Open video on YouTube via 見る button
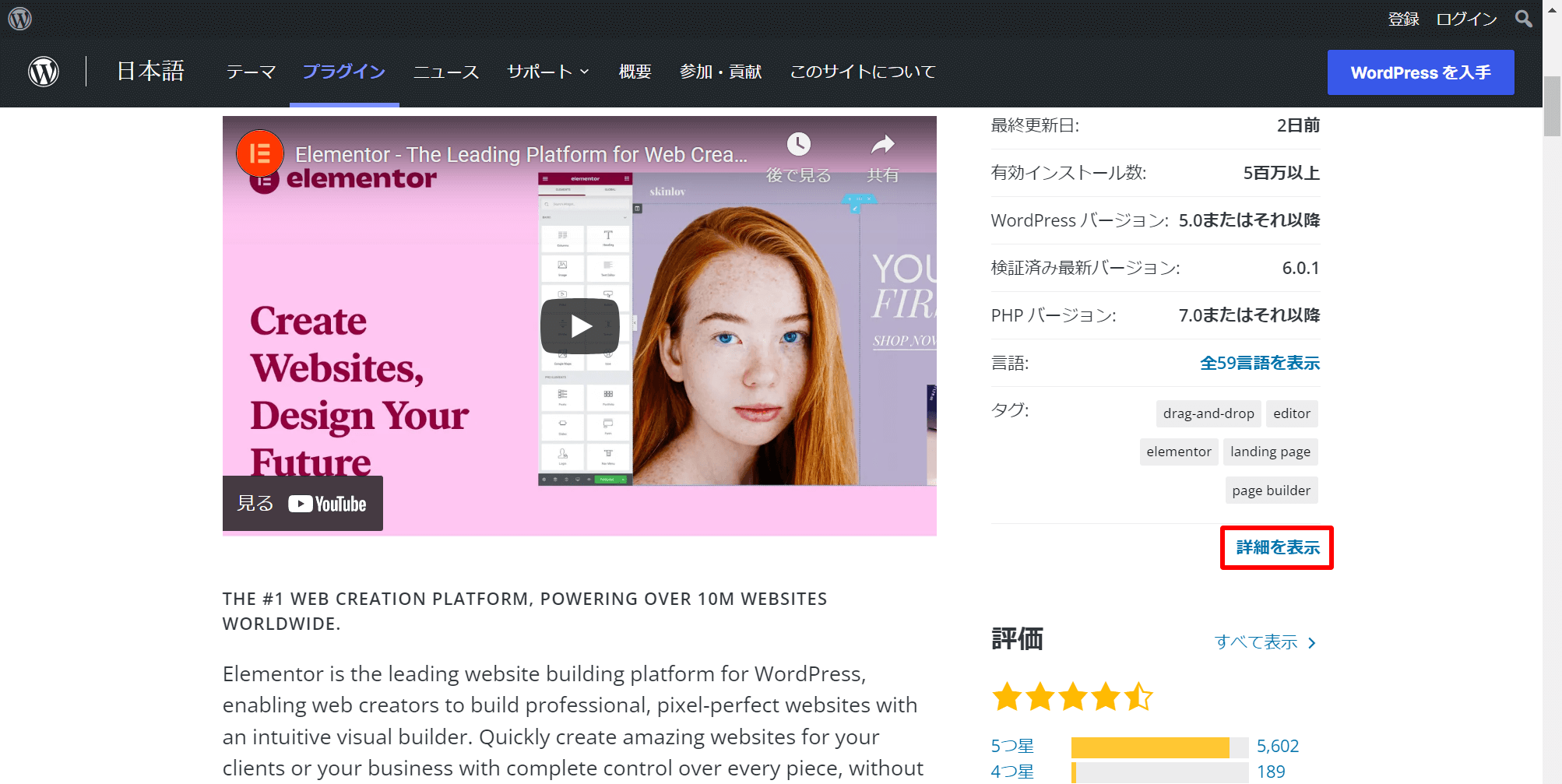 pos(302,504)
